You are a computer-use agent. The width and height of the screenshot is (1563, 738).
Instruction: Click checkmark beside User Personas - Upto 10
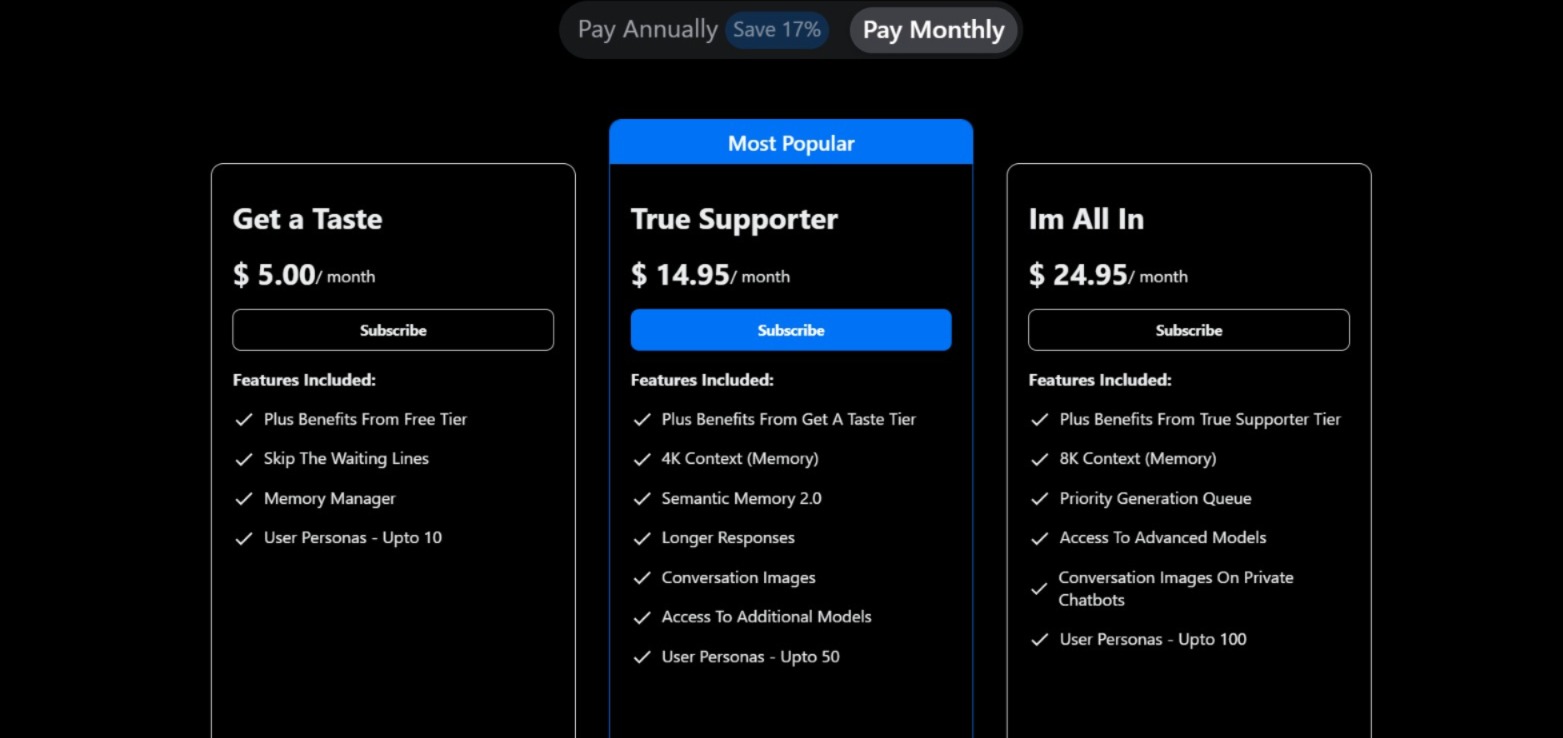point(243,538)
